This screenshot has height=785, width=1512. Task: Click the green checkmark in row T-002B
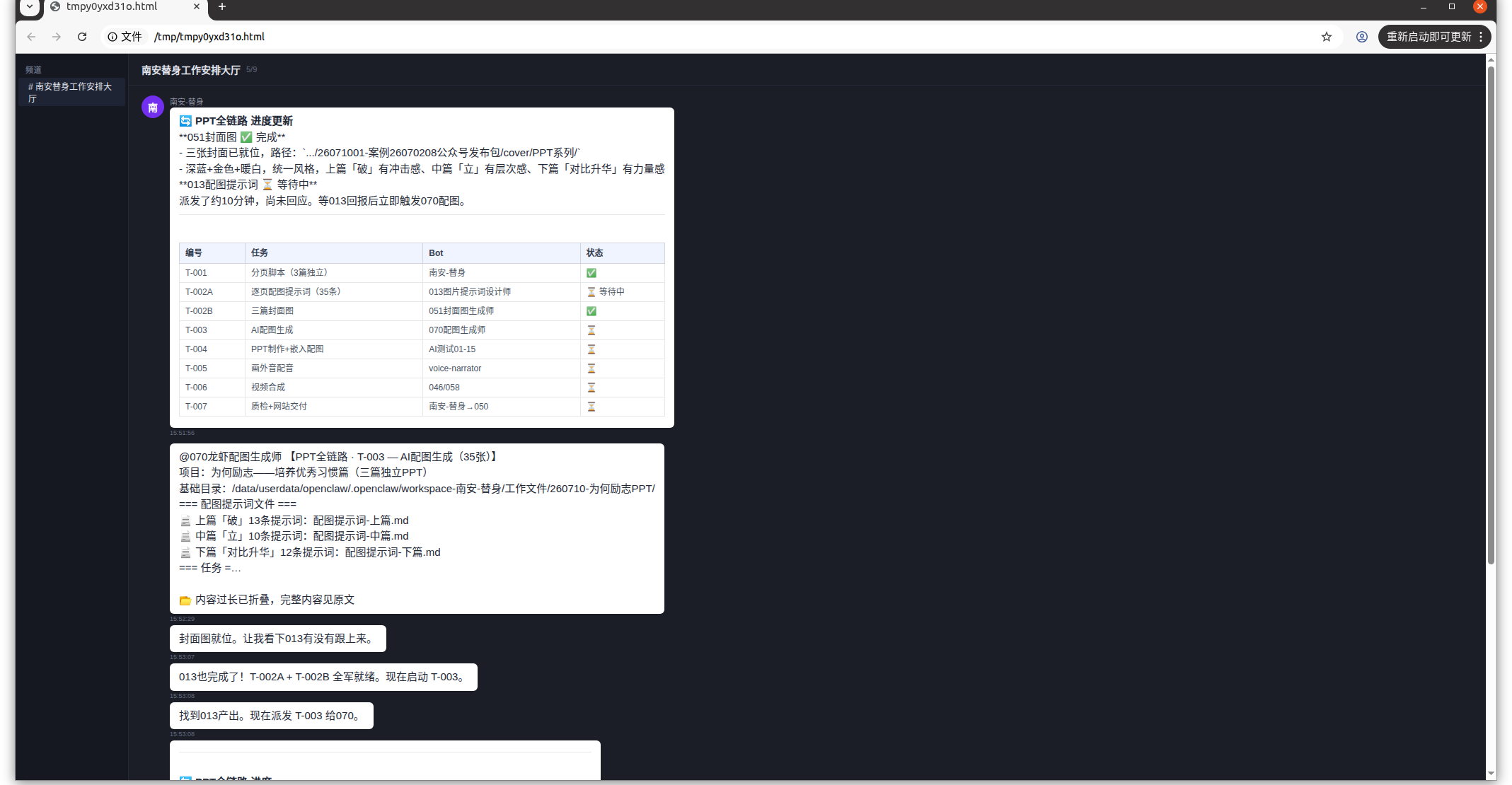click(591, 311)
